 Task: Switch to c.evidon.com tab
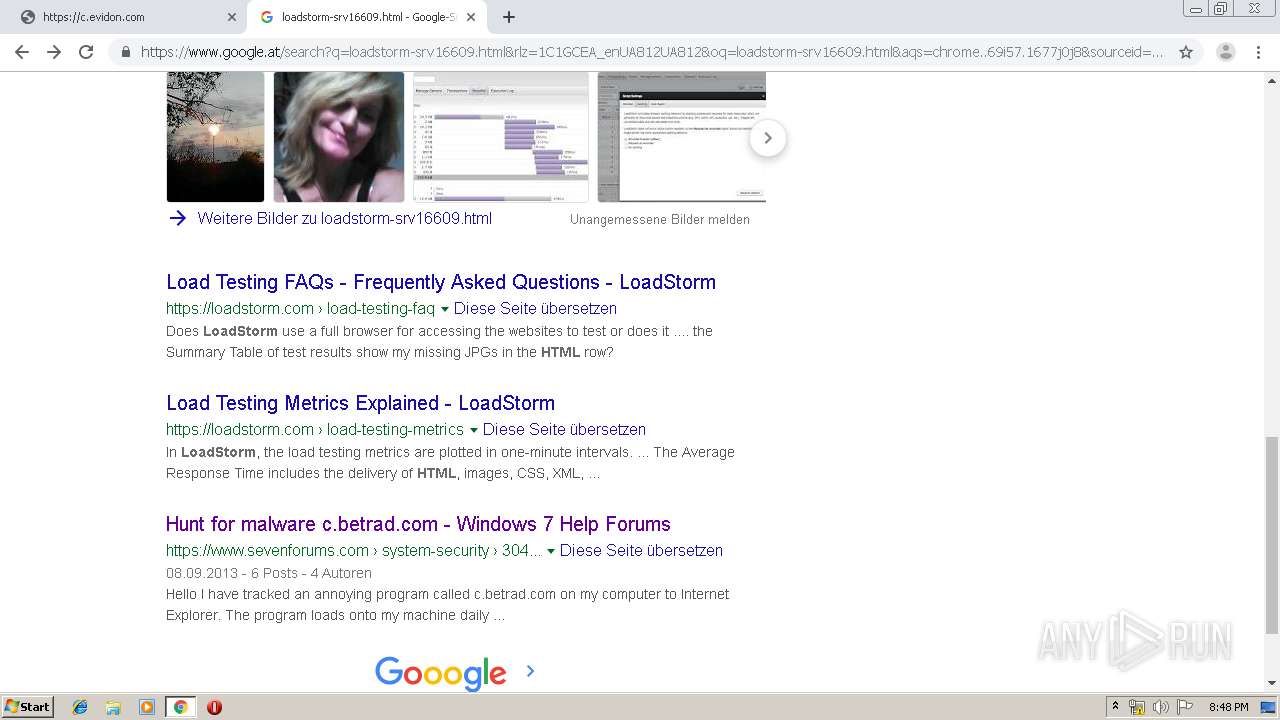(x=125, y=17)
